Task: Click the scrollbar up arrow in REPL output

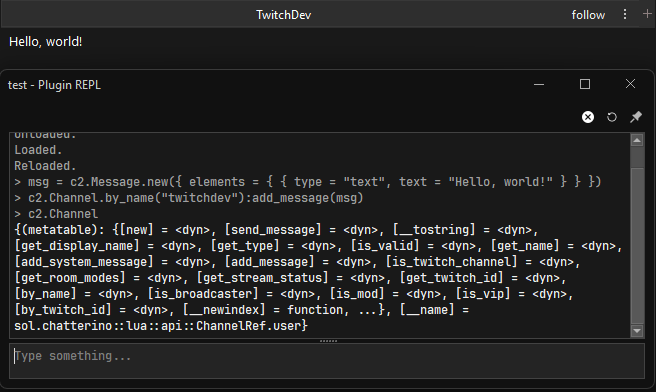Action: click(637, 140)
